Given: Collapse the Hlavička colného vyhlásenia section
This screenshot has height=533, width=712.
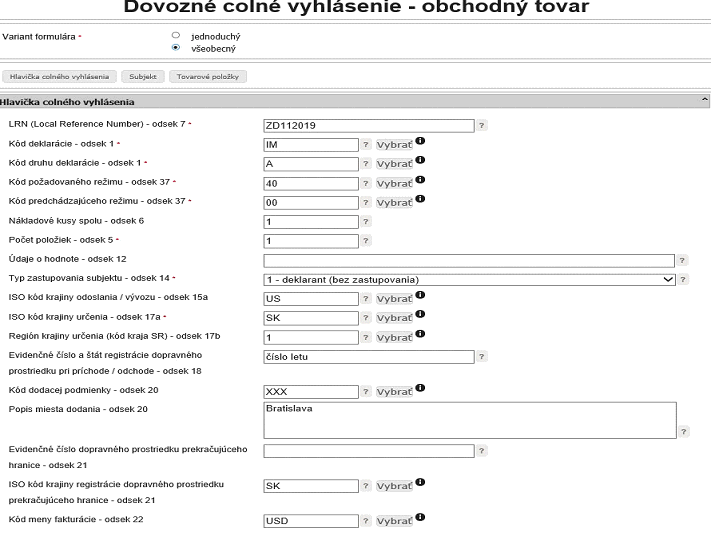Looking at the screenshot, I should (705, 100).
